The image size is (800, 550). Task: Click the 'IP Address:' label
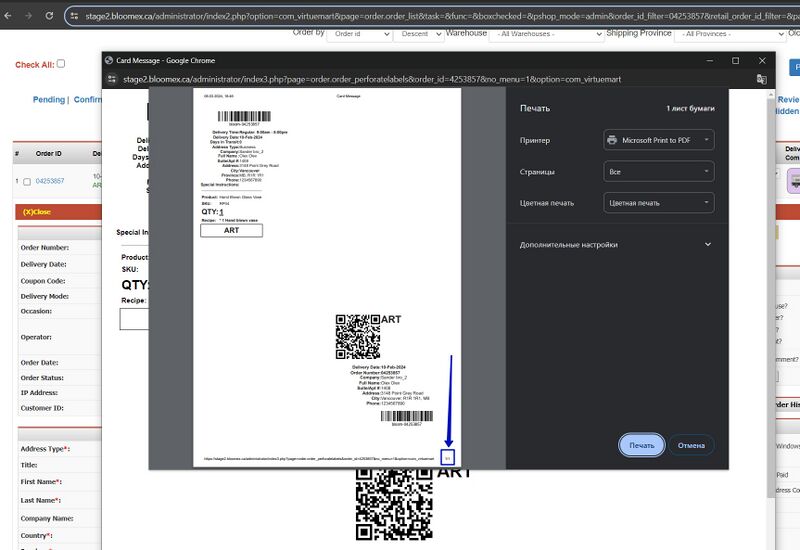point(39,393)
